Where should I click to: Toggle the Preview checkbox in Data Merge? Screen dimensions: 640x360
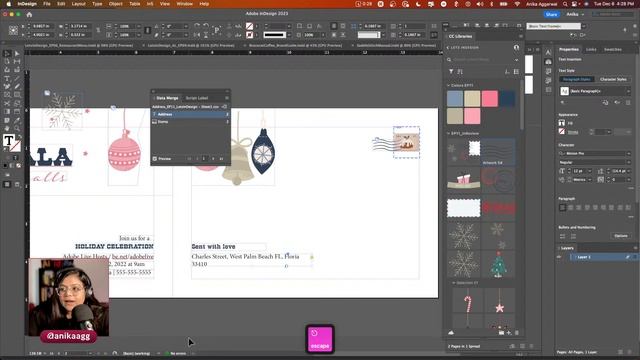point(155,158)
